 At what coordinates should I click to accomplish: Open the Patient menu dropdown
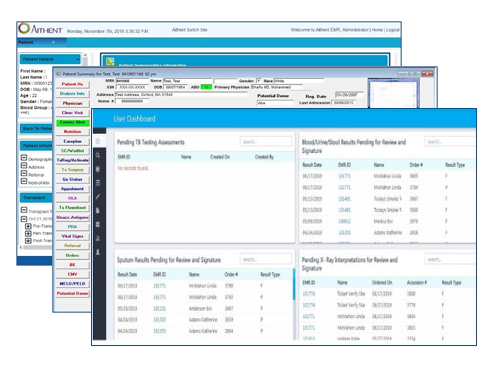click(x=53, y=42)
